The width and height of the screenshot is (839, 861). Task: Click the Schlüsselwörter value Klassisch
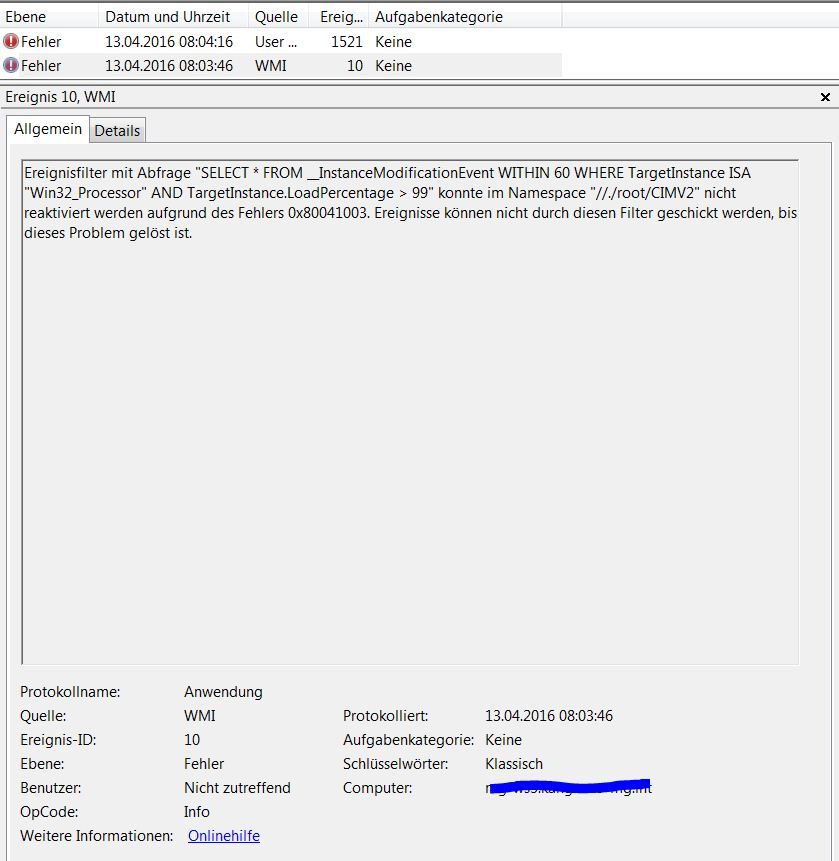point(514,764)
